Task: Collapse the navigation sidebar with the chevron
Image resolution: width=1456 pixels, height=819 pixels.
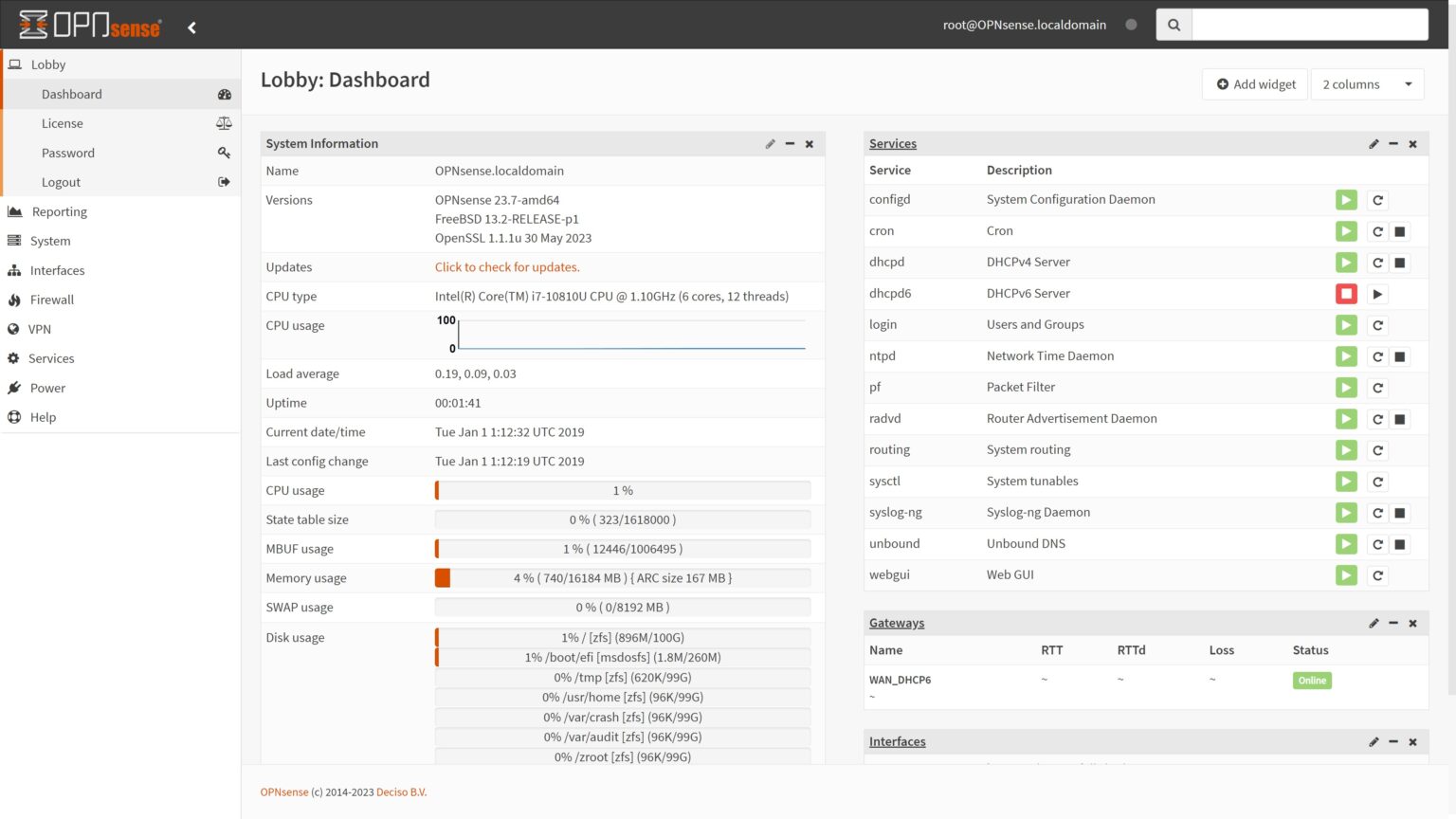Action: (x=191, y=27)
